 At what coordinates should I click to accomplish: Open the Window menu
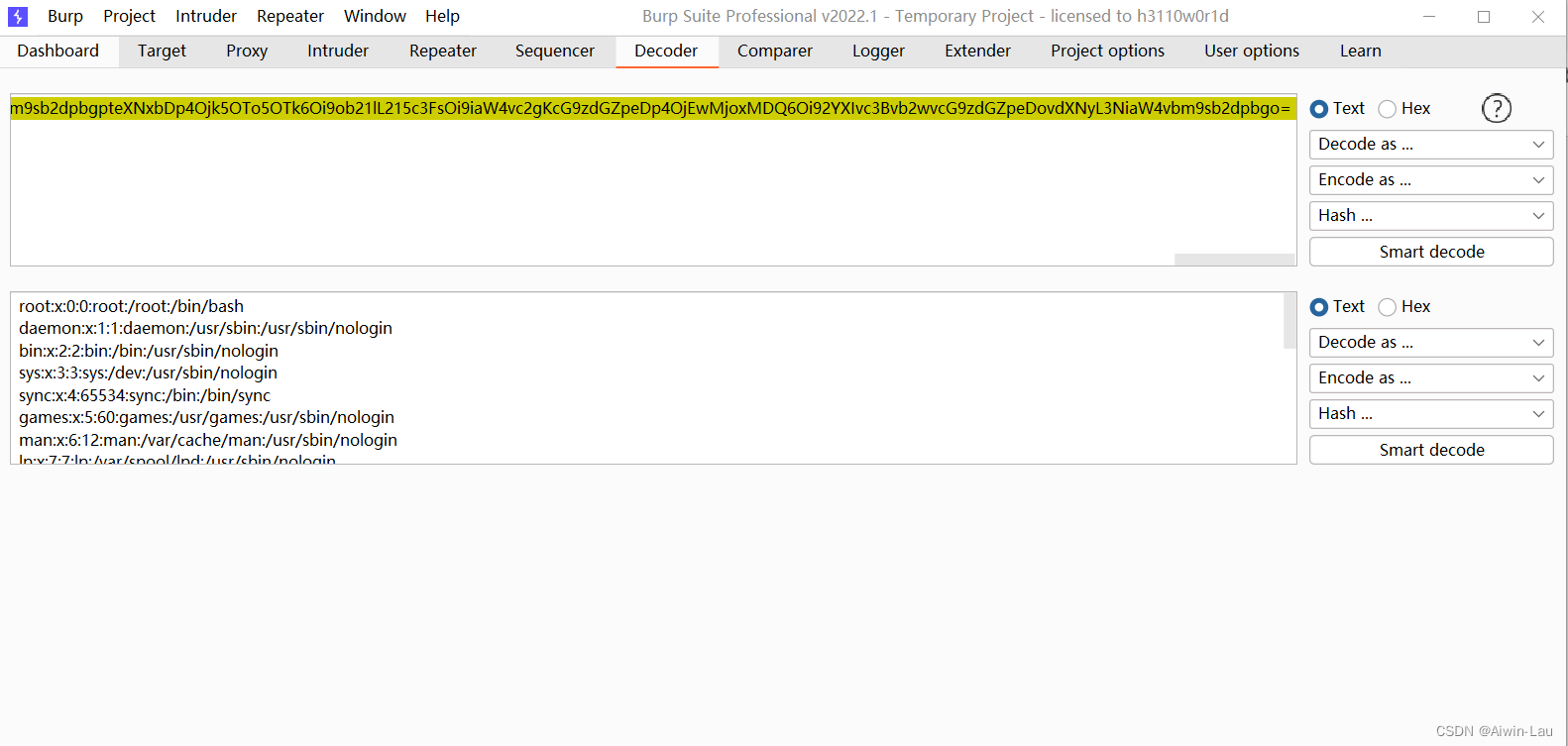tap(375, 16)
